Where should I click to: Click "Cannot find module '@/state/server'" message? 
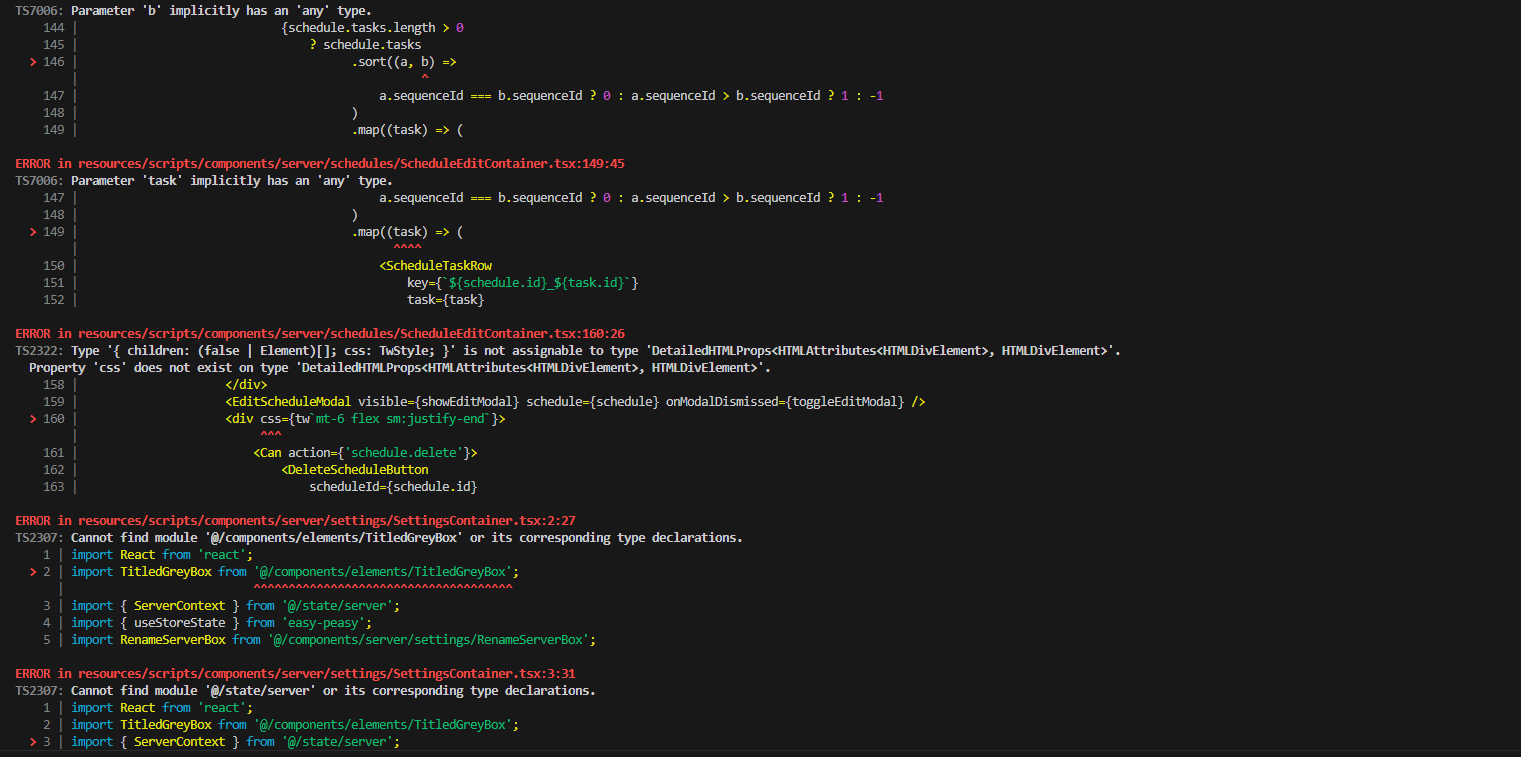pos(333,691)
